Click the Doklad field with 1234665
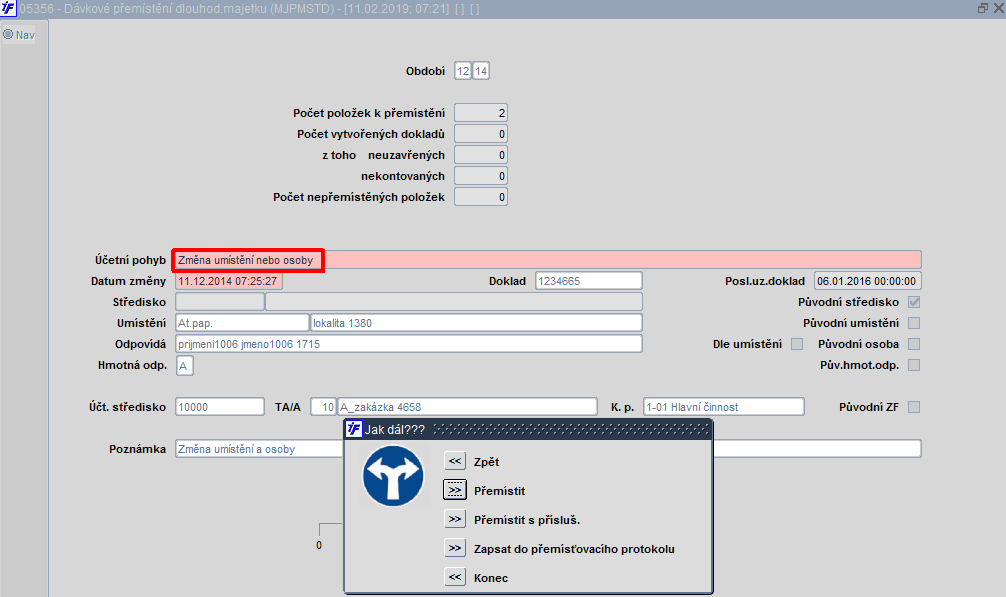 (589, 281)
